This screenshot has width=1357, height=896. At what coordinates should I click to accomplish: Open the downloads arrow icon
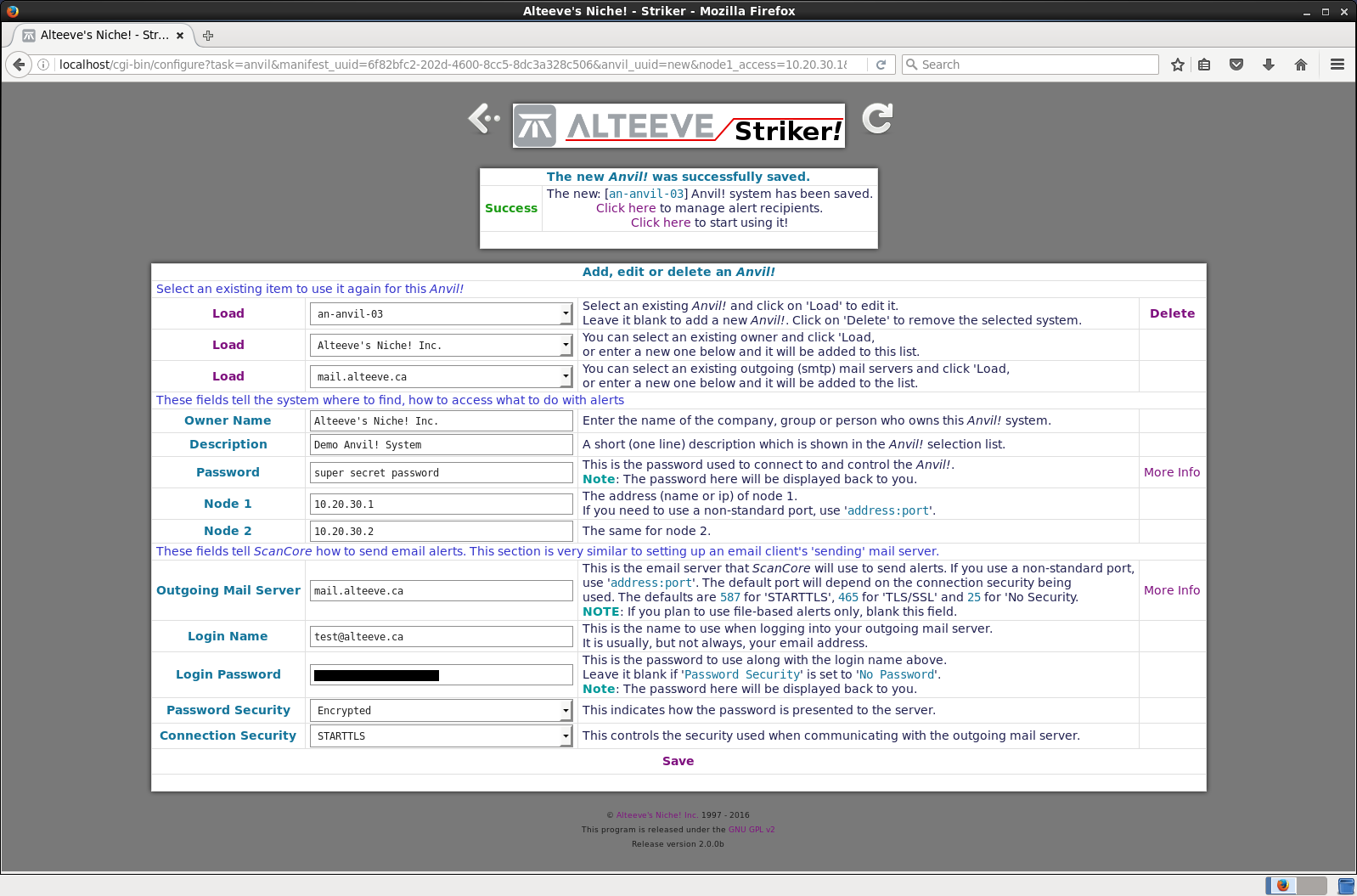pyautogui.click(x=1269, y=65)
